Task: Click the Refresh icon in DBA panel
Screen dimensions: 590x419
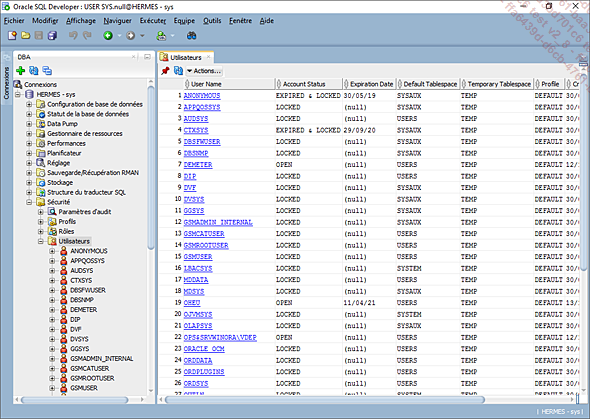Action: [x=33, y=70]
